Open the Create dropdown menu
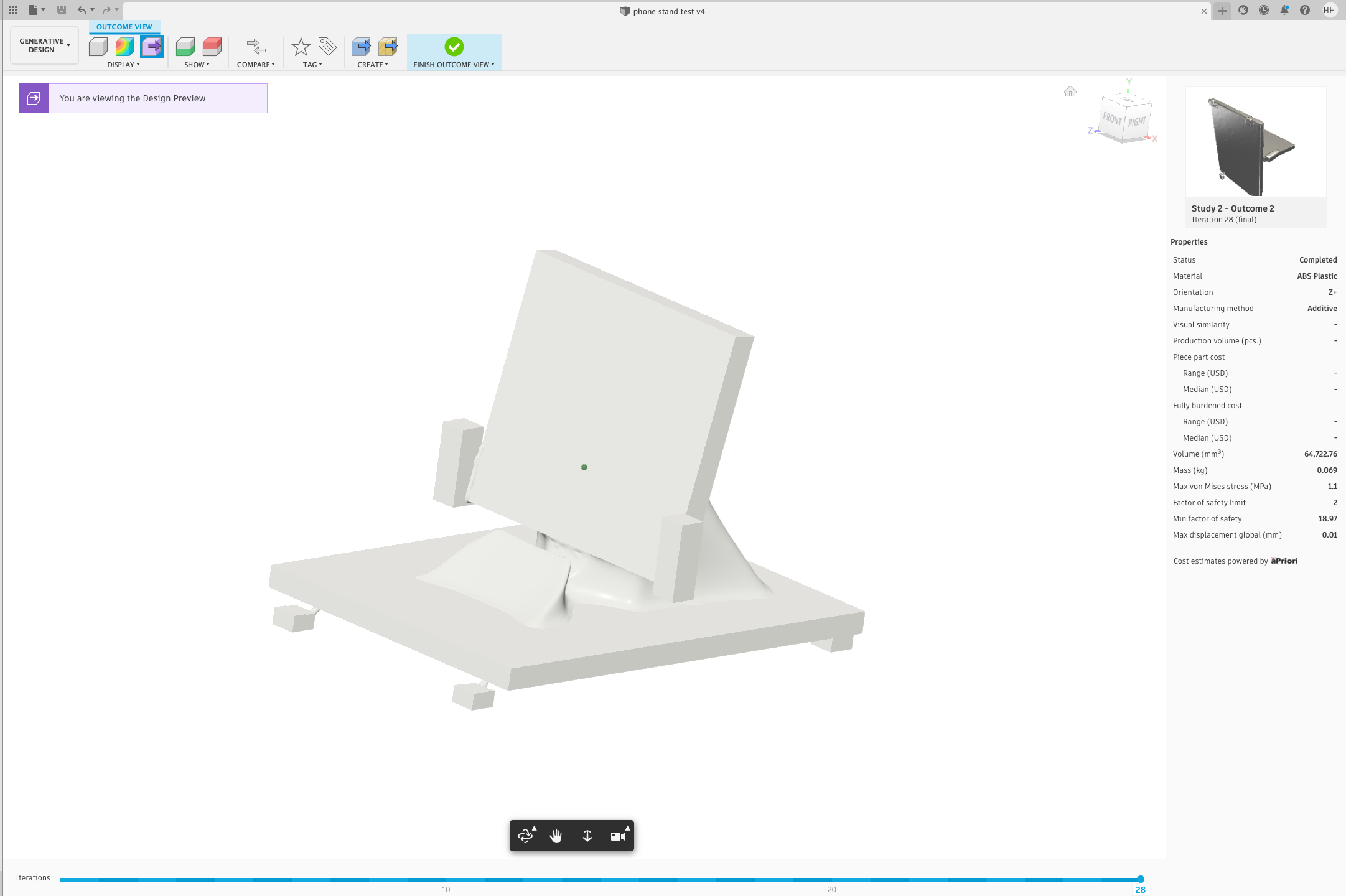The width and height of the screenshot is (1346, 896). coord(372,64)
